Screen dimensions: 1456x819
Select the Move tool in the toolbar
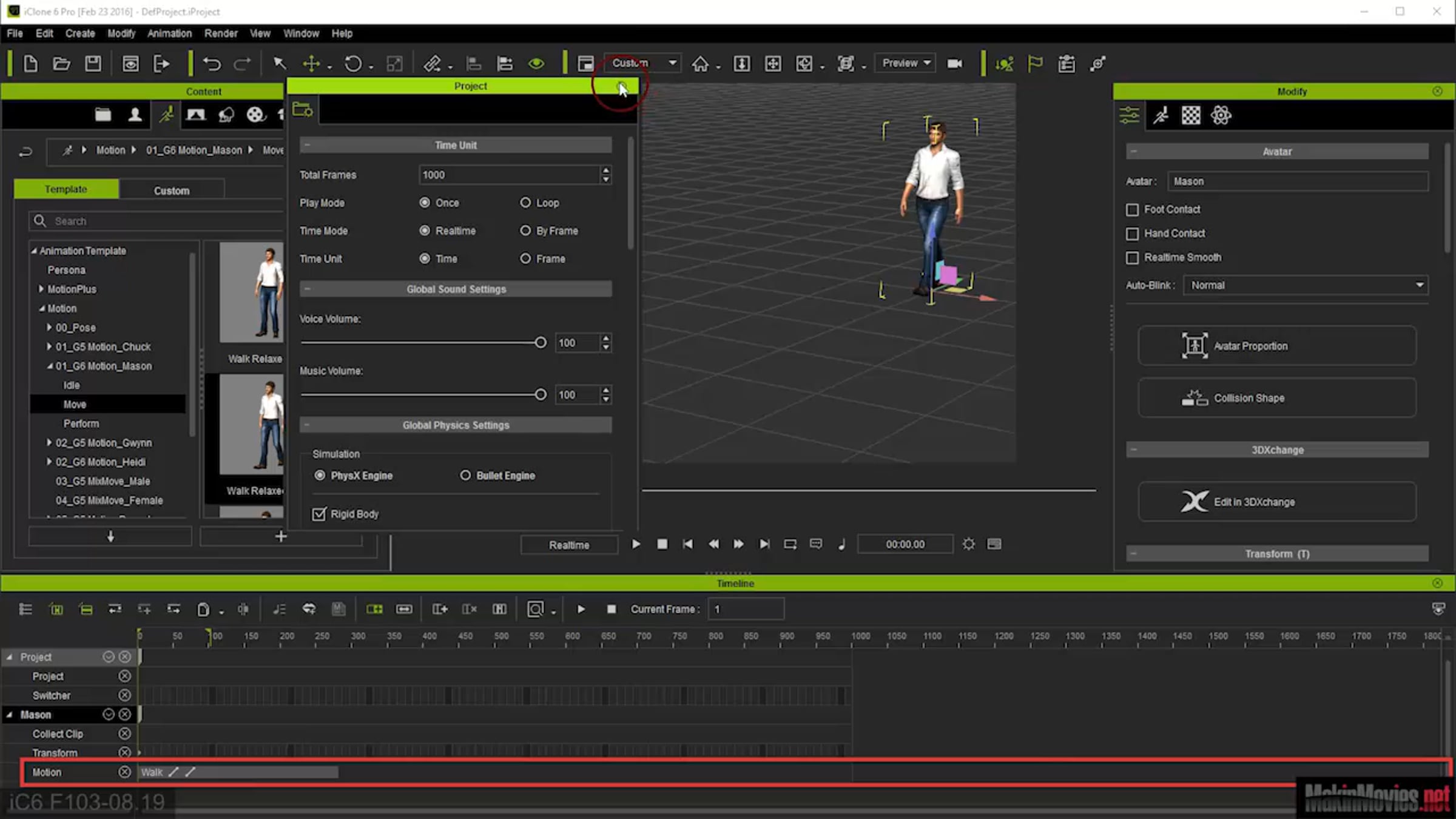(x=311, y=64)
